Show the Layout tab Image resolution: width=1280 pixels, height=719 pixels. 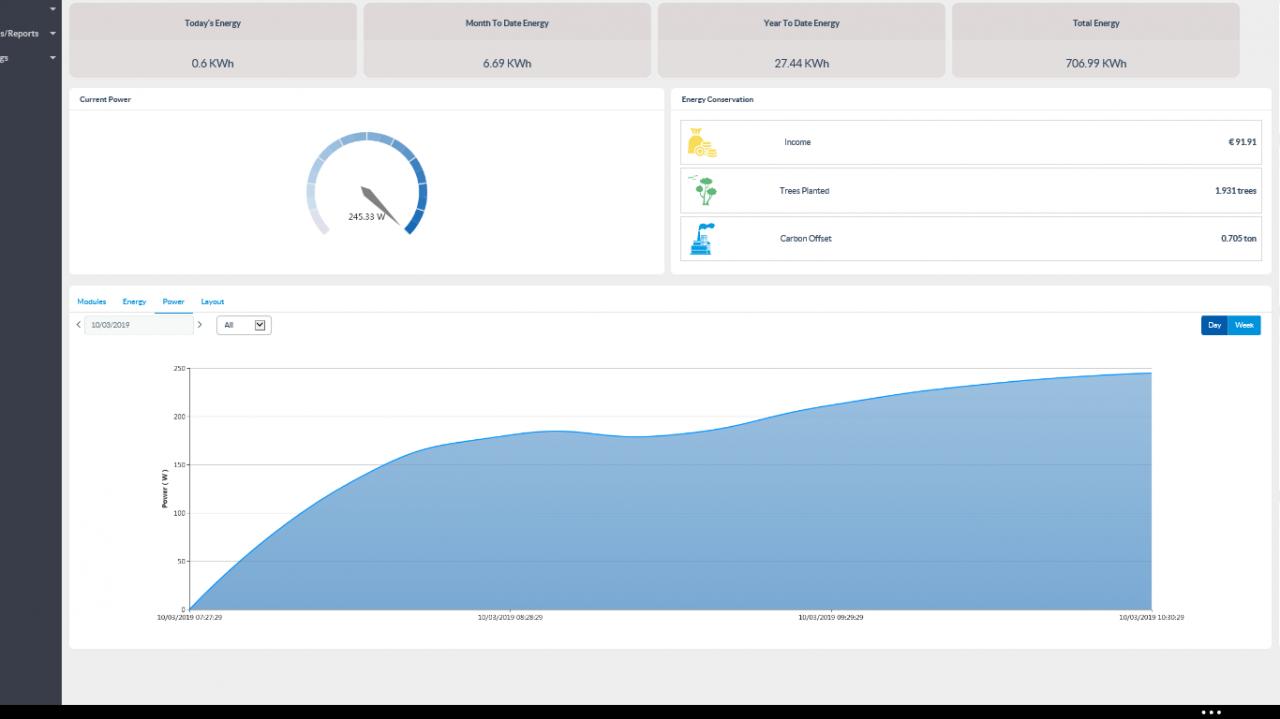[212, 301]
